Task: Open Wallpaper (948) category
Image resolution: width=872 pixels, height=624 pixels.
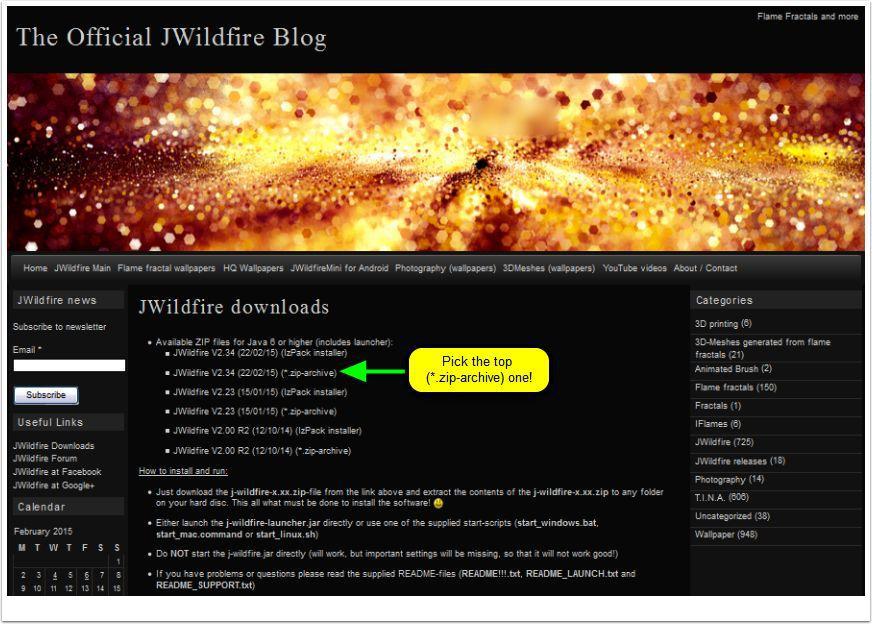Action: click(726, 534)
